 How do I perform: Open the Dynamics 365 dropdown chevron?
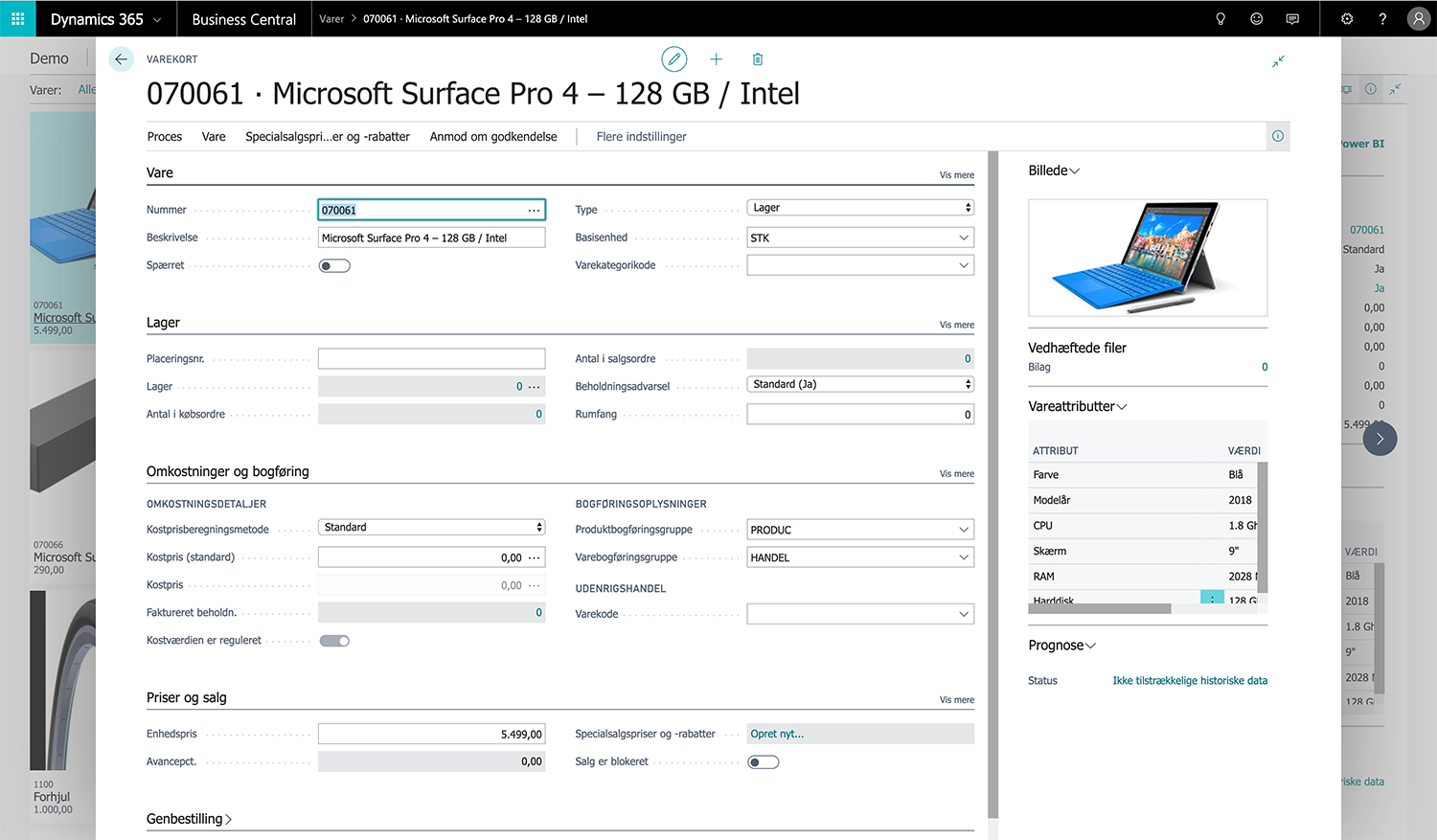[157, 19]
